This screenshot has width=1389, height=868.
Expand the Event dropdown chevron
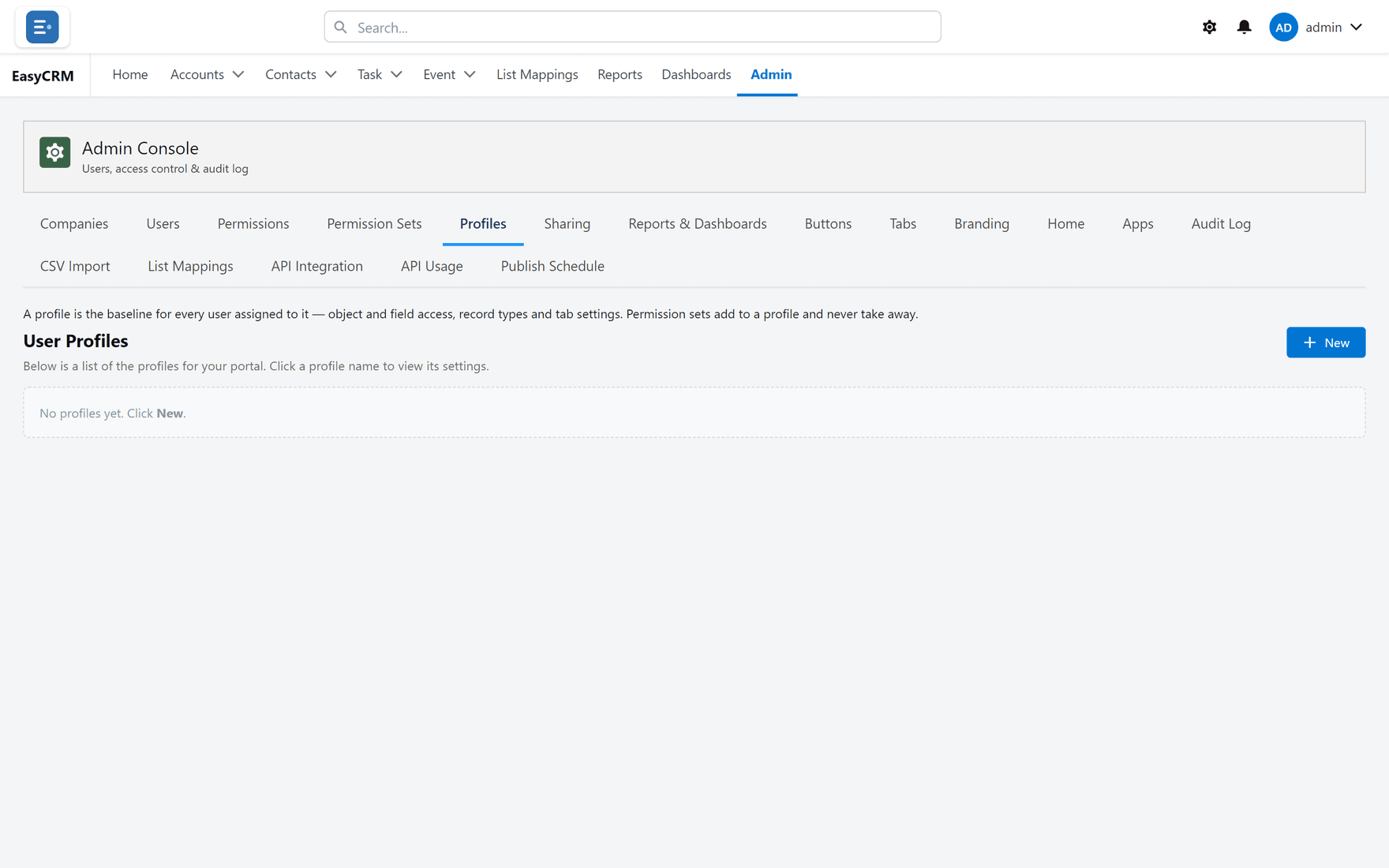pos(470,74)
